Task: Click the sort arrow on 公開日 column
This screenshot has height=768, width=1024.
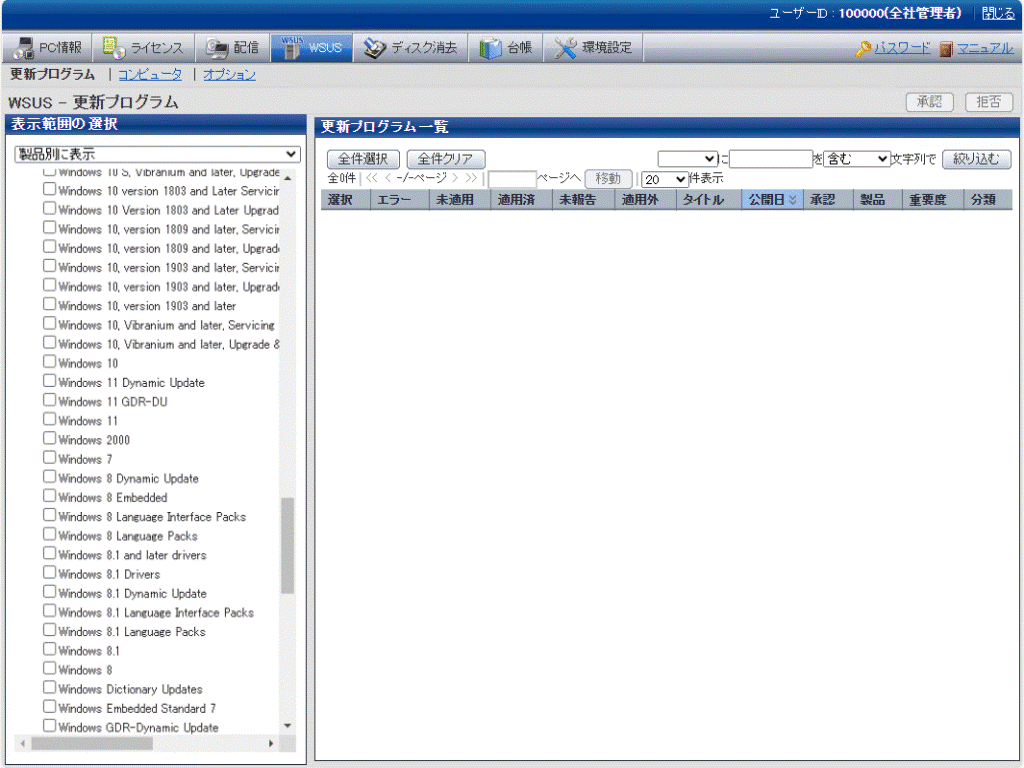Action: point(793,200)
